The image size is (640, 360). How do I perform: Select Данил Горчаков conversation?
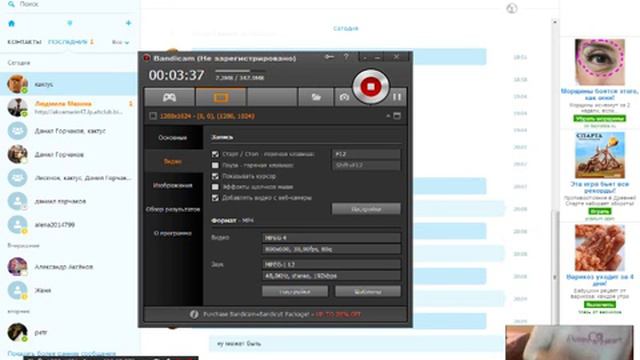click(x=69, y=155)
